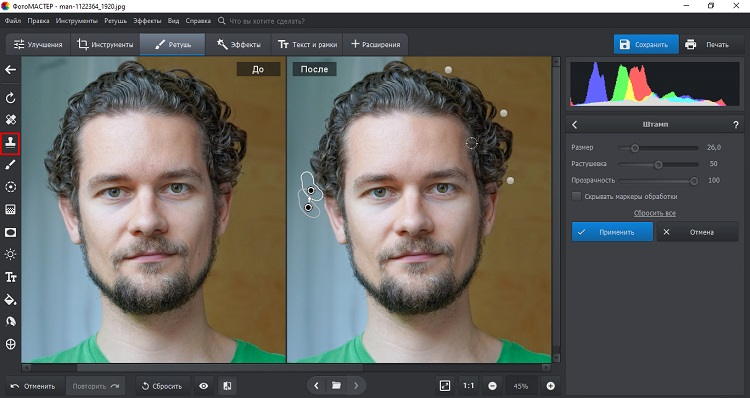This screenshot has width=750, height=398.
Task: Click the zoom percentage 45% field
Action: tap(520, 386)
